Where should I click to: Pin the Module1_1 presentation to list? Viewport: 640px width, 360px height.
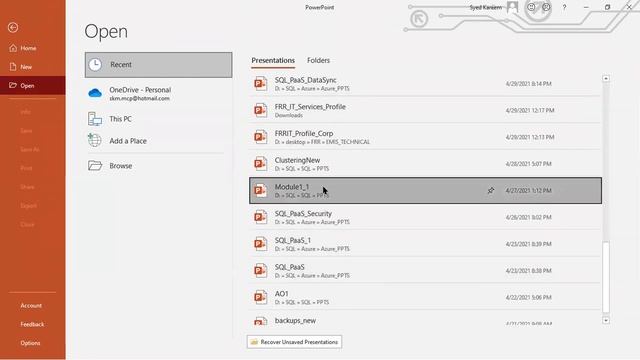[x=491, y=190]
